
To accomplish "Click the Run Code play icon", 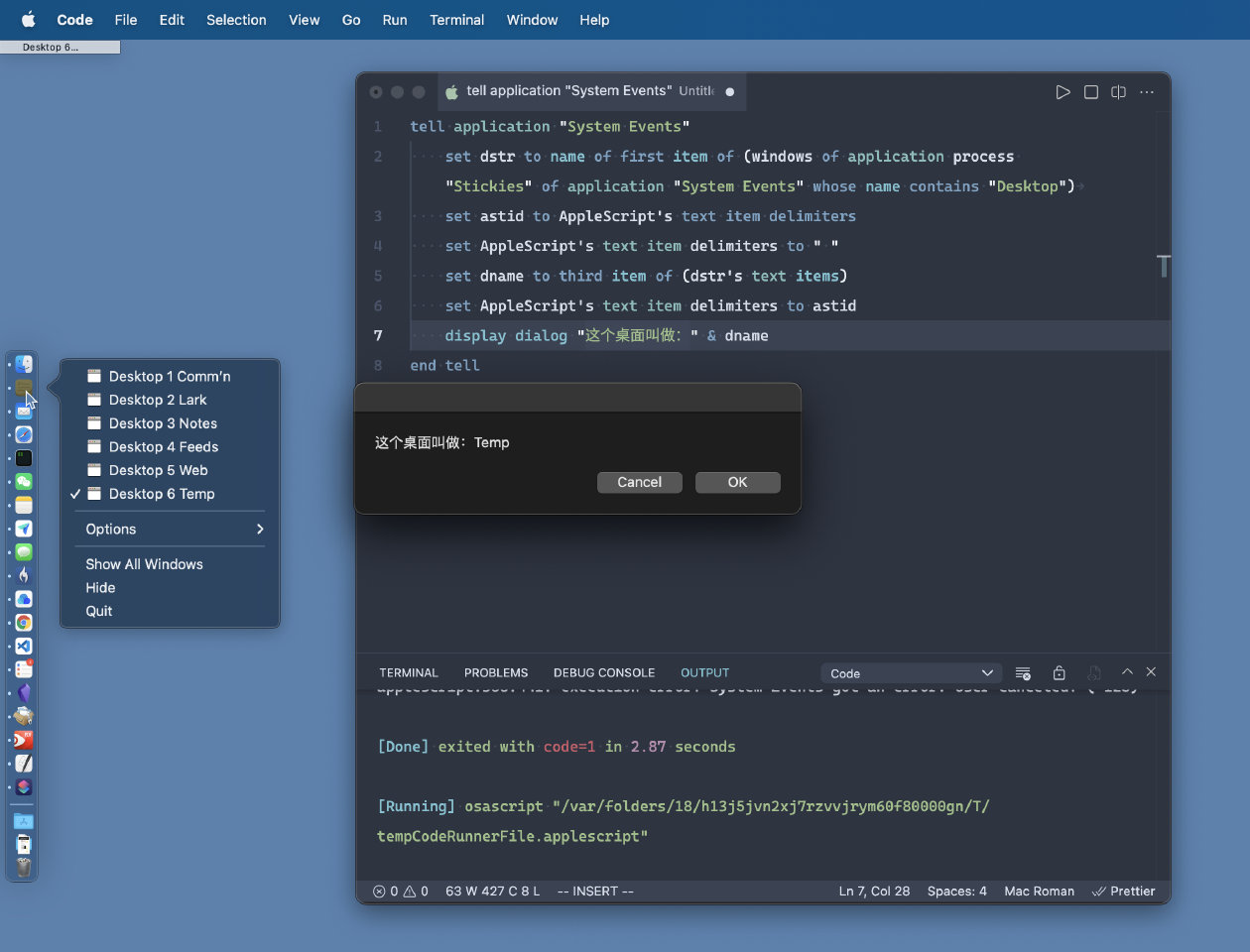I will click(x=1062, y=92).
